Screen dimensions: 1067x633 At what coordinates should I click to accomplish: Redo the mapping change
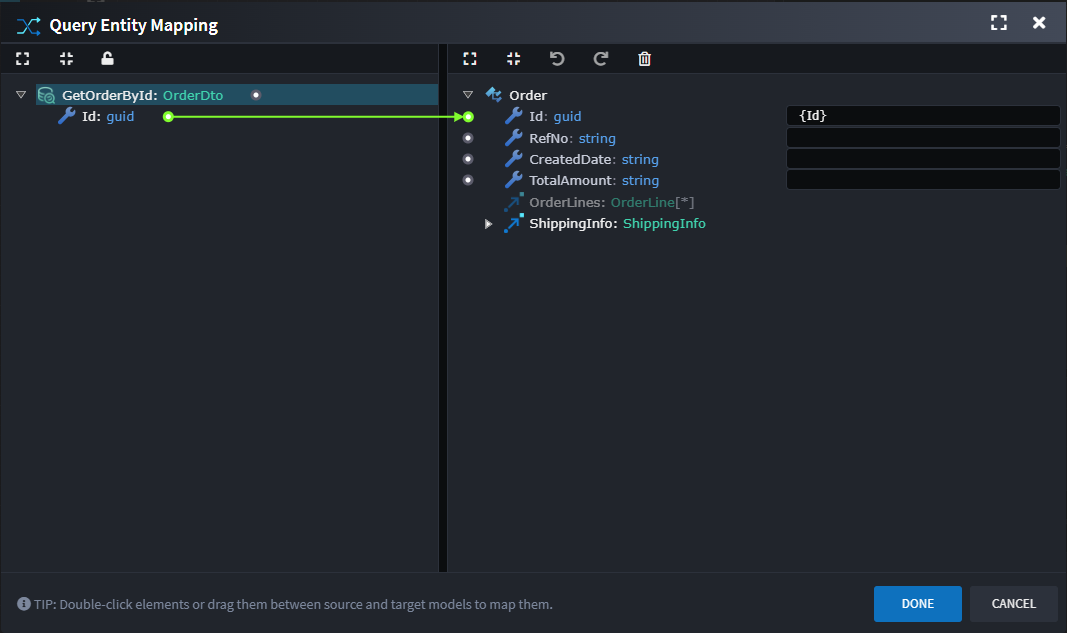tap(600, 59)
